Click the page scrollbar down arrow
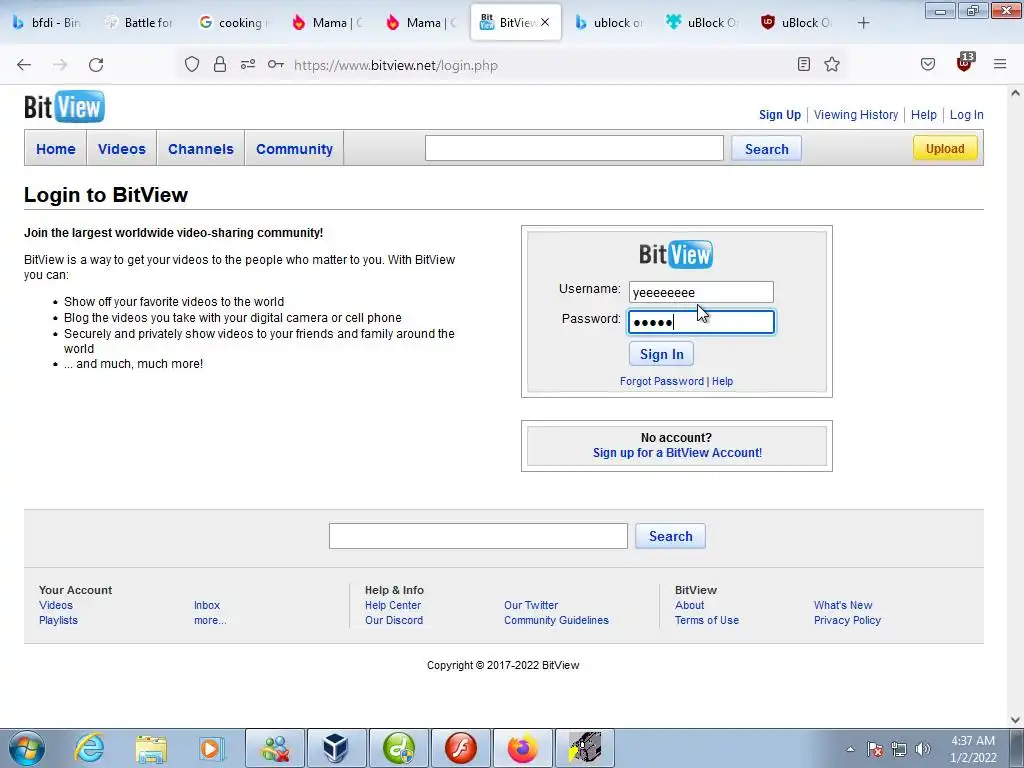The image size is (1024, 768). tap(1015, 720)
